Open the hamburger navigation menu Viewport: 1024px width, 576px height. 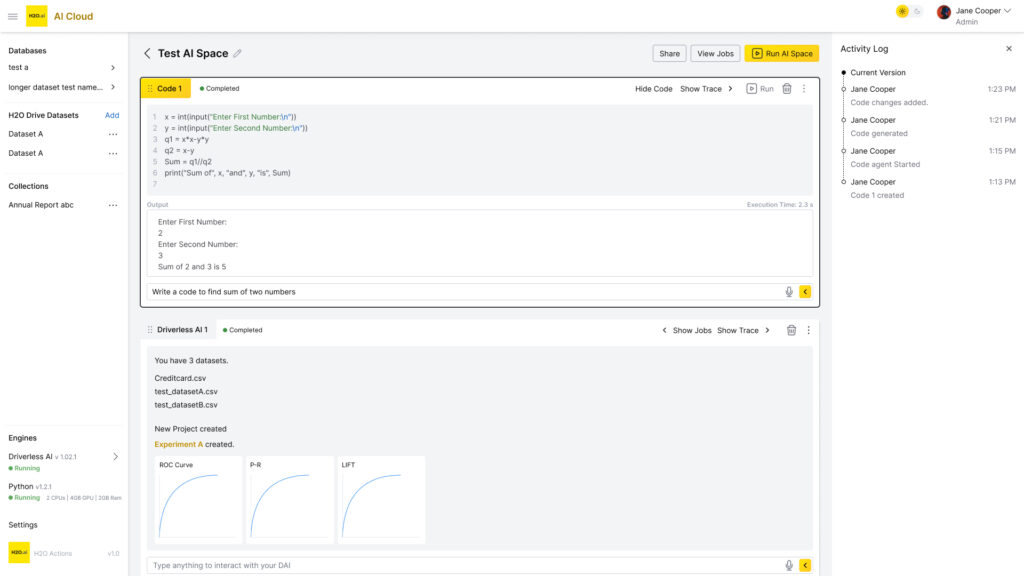(x=13, y=16)
